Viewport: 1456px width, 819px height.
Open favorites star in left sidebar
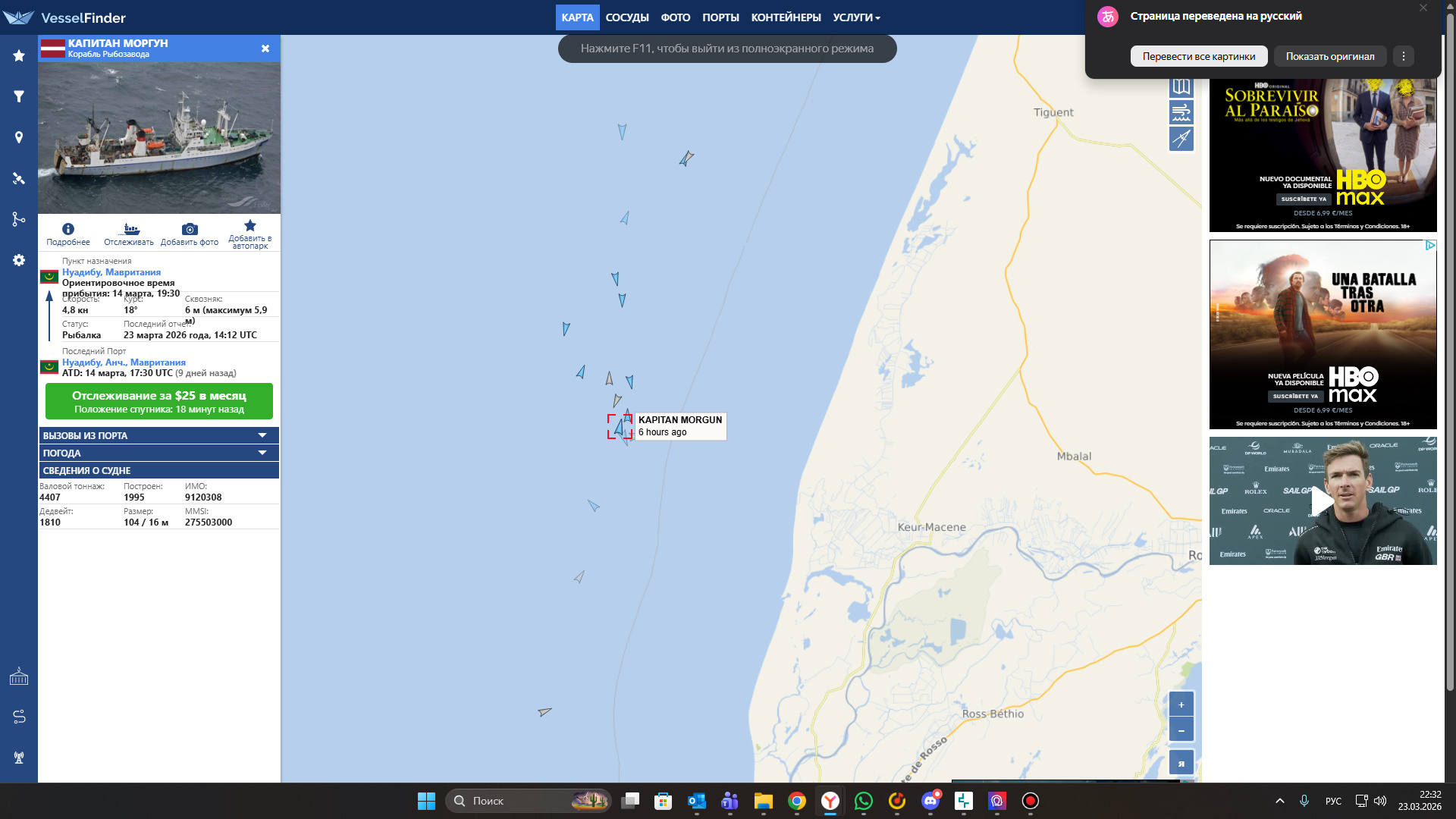(x=19, y=55)
